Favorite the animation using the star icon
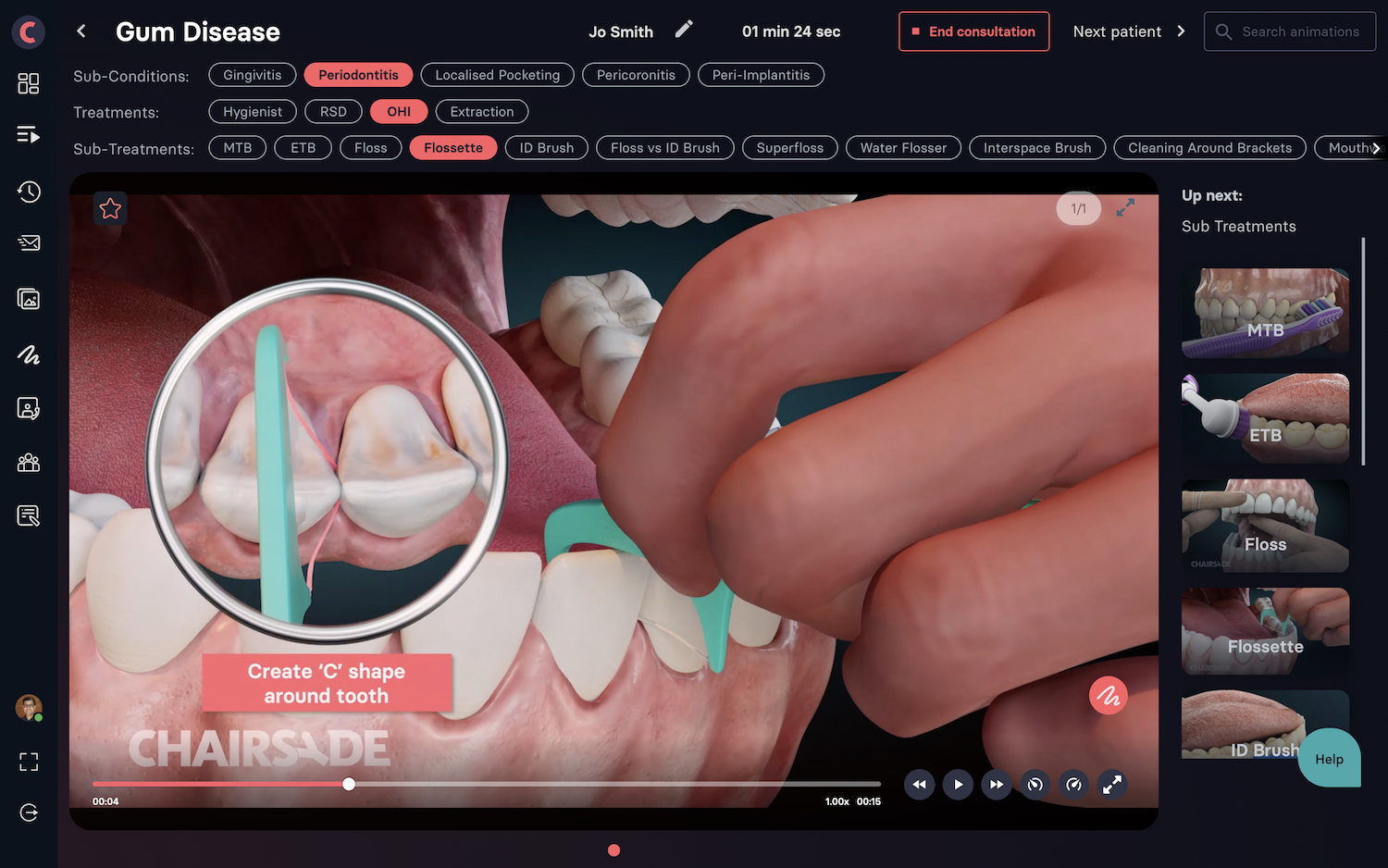Screen dimensions: 1388x868 click(x=110, y=208)
